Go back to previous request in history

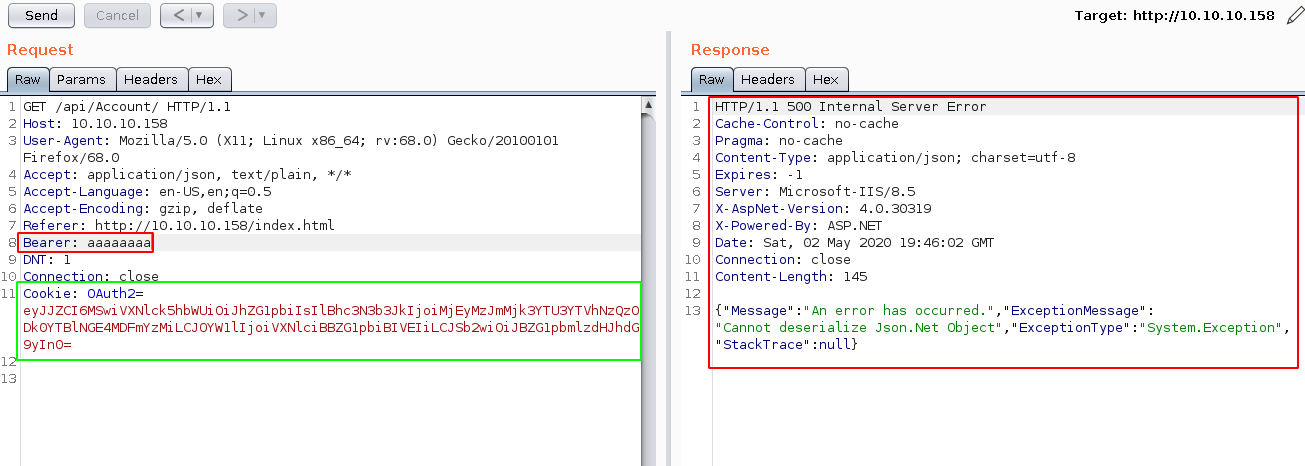pyautogui.click(x=176, y=15)
